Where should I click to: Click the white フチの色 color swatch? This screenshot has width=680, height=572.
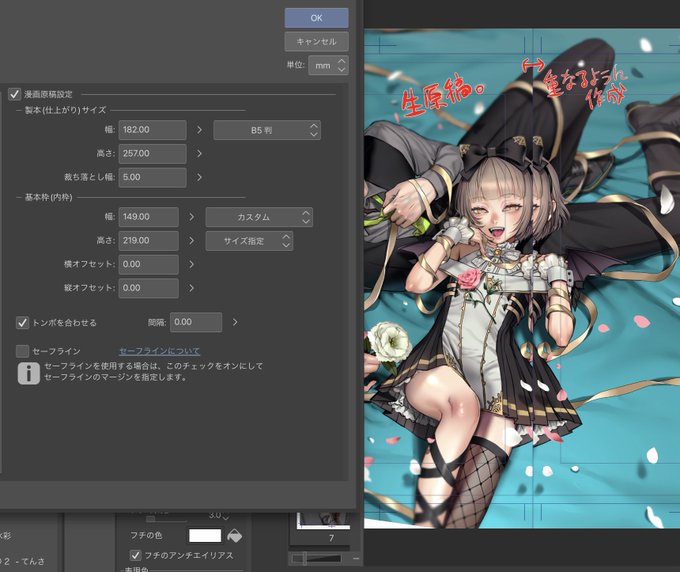click(205, 536)
